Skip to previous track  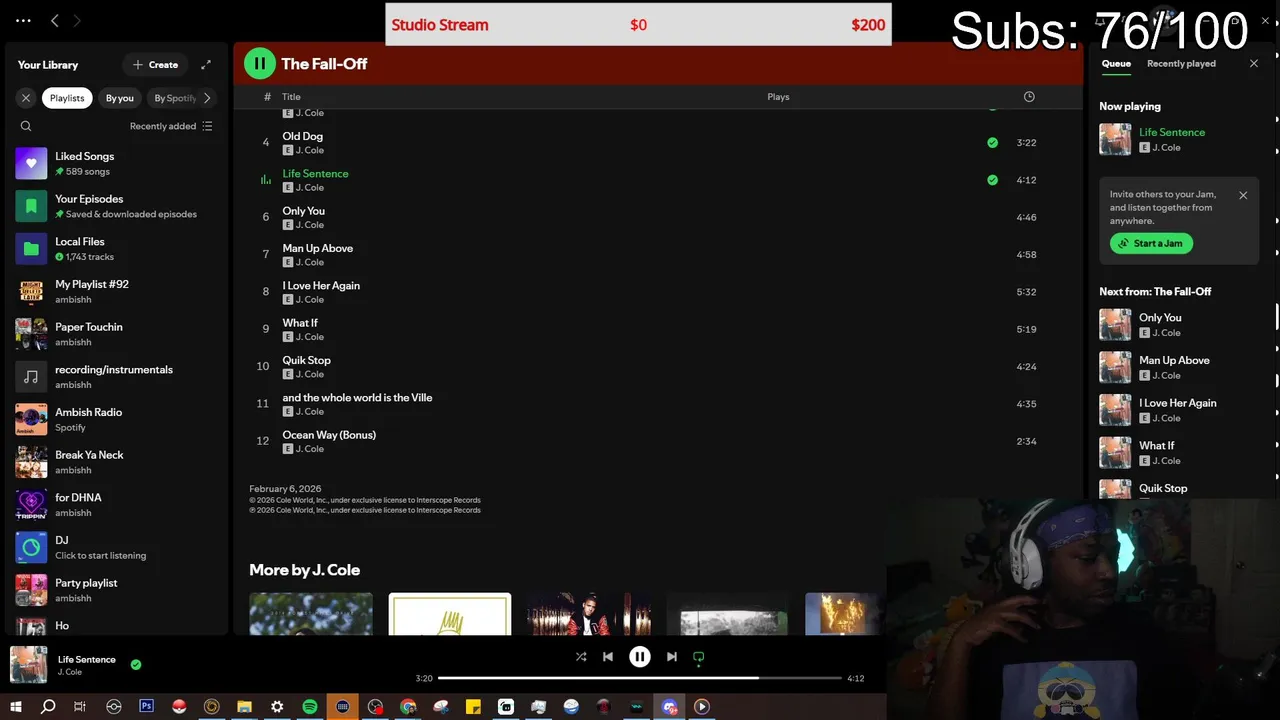(x=608, y=657)
